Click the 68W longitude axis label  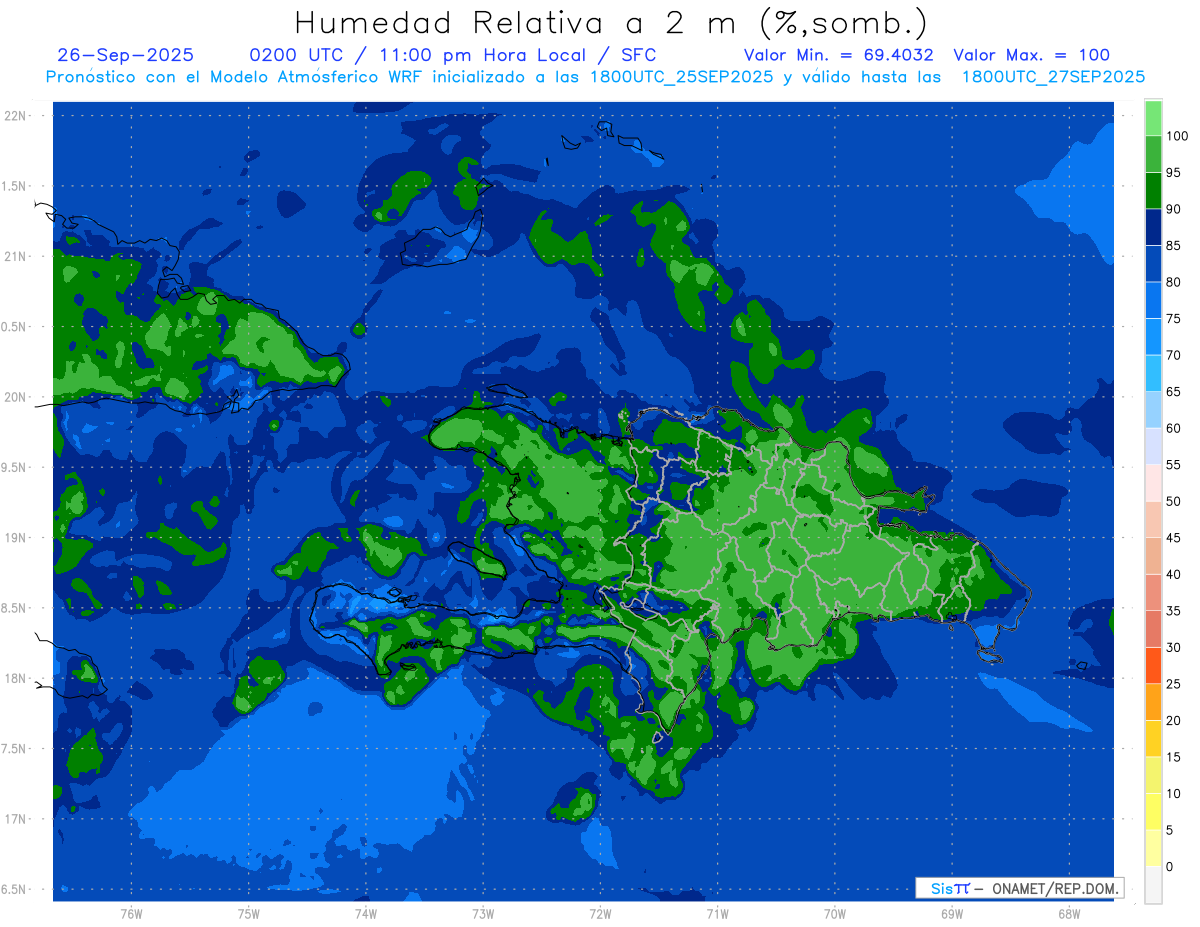[1068, 913]
